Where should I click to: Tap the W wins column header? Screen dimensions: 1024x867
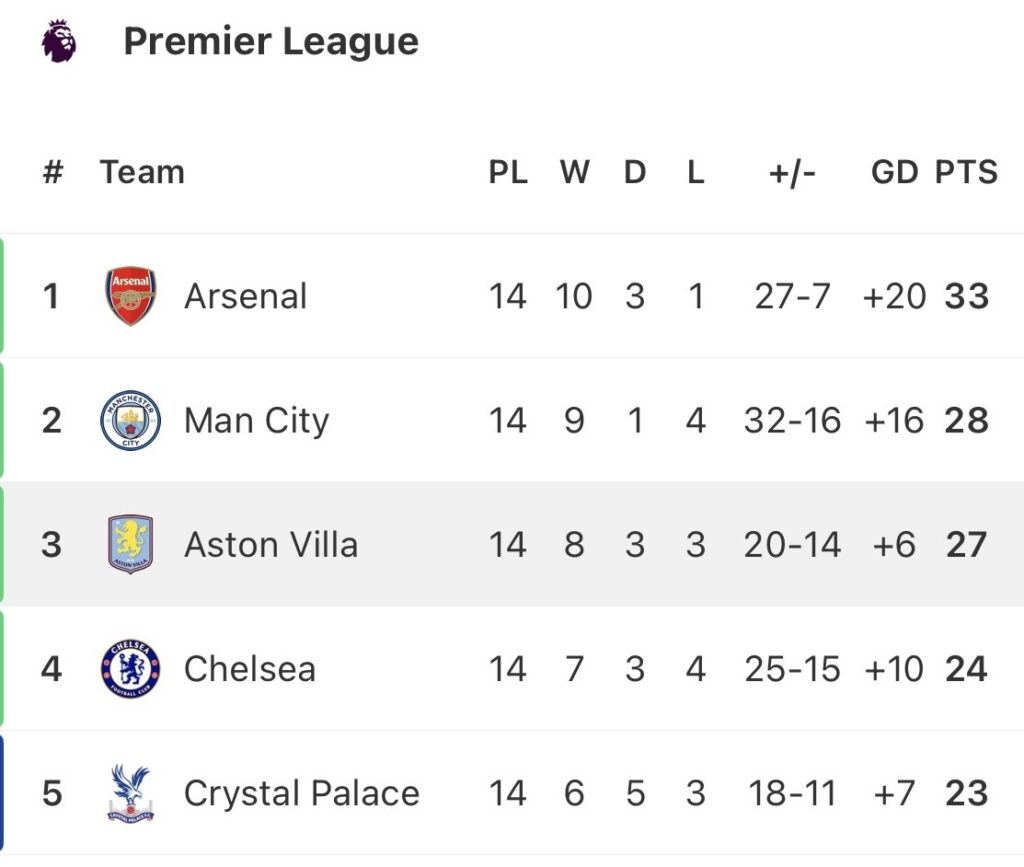[x=574, y=172]
